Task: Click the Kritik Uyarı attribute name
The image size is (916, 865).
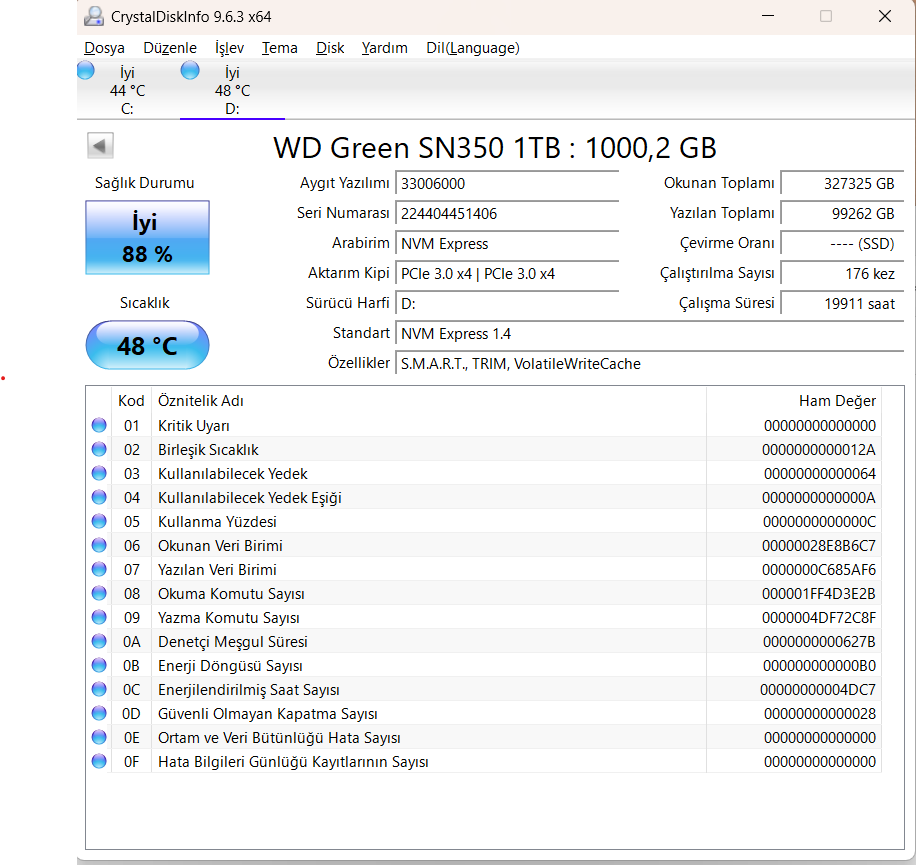Action: [194, 426]
